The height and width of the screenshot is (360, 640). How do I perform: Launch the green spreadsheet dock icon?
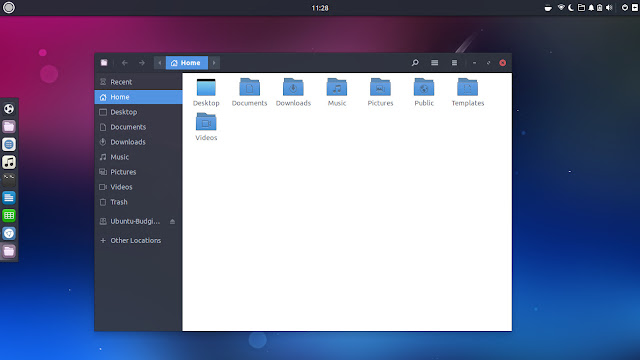(x=9, y=216)
